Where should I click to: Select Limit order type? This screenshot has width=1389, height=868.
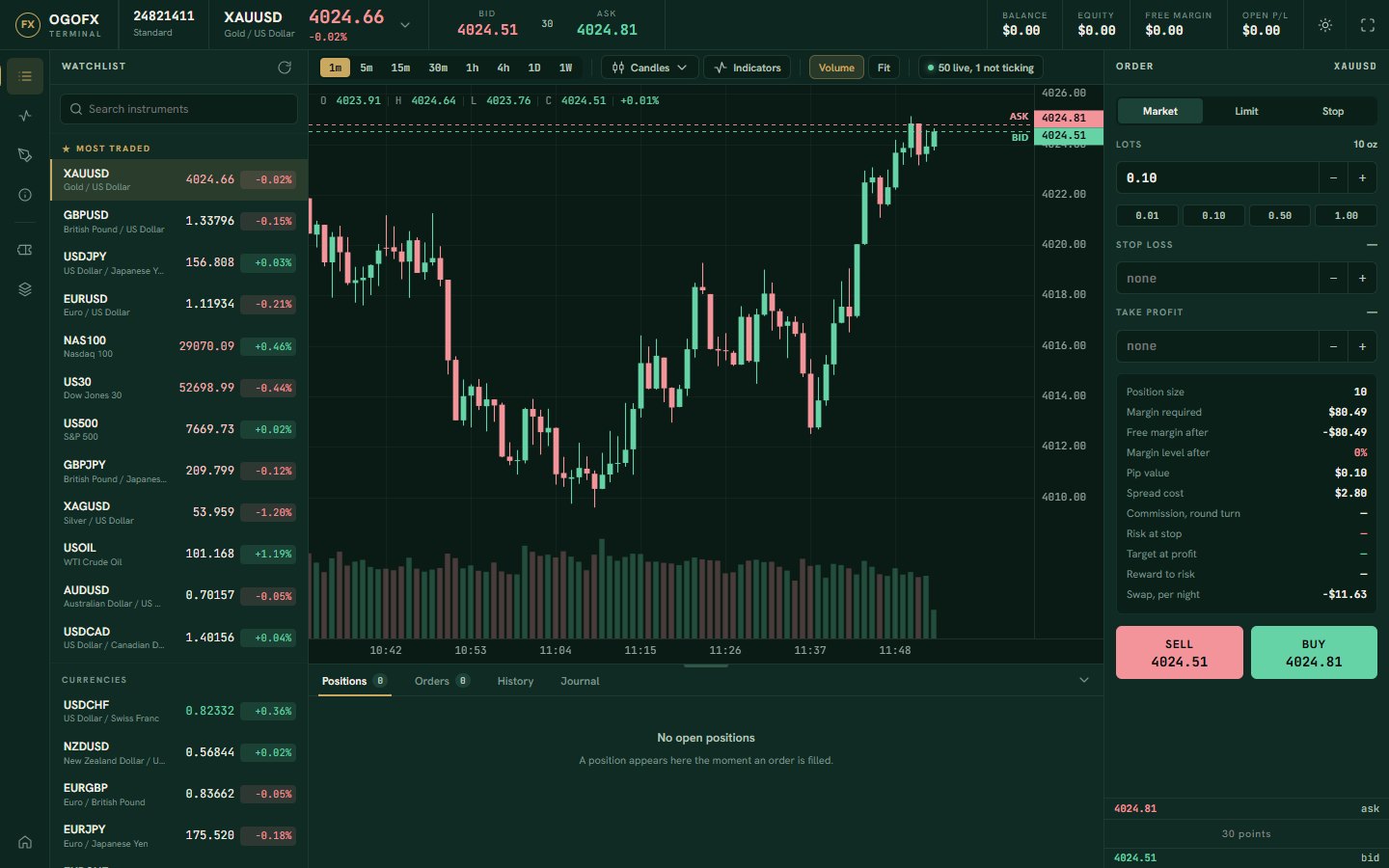coord(1246,111)
